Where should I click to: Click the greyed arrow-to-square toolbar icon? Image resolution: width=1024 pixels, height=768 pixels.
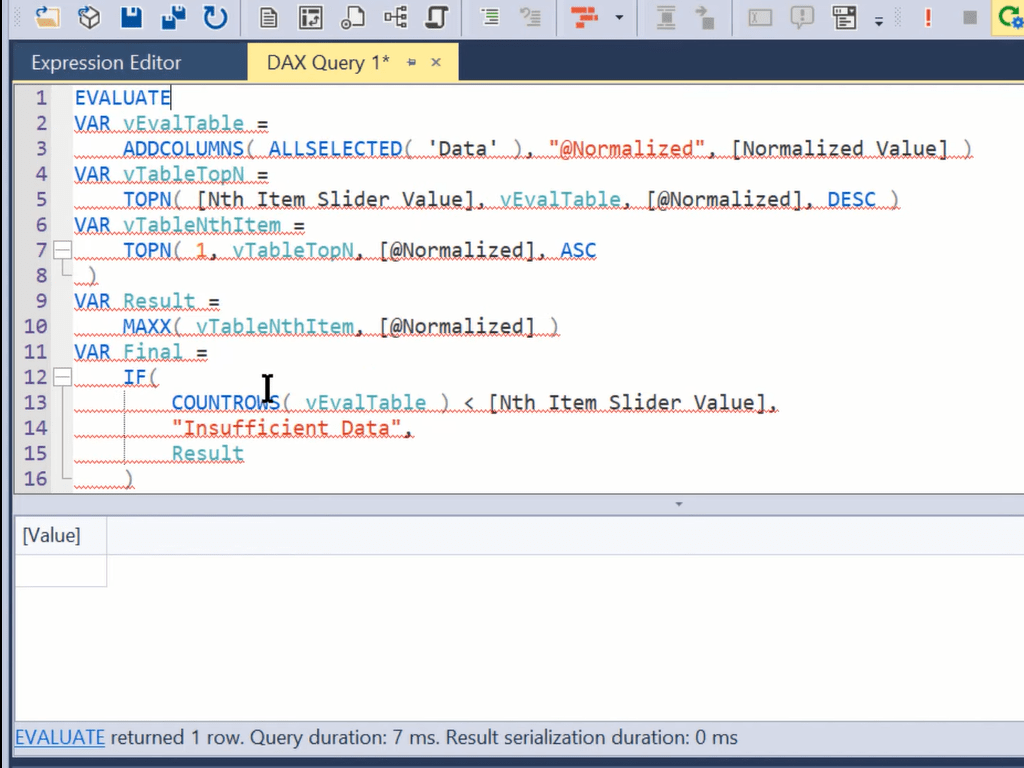click(x=705, y=17)
